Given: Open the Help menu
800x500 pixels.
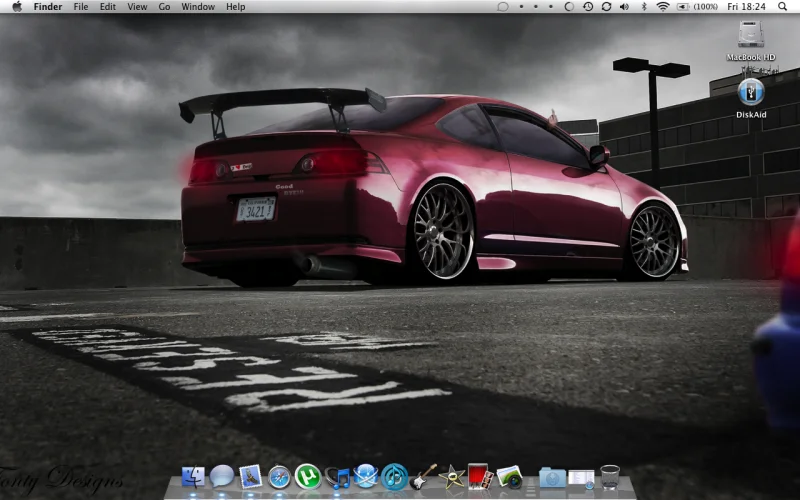Looking at the screenshot, I should (236, 7).
